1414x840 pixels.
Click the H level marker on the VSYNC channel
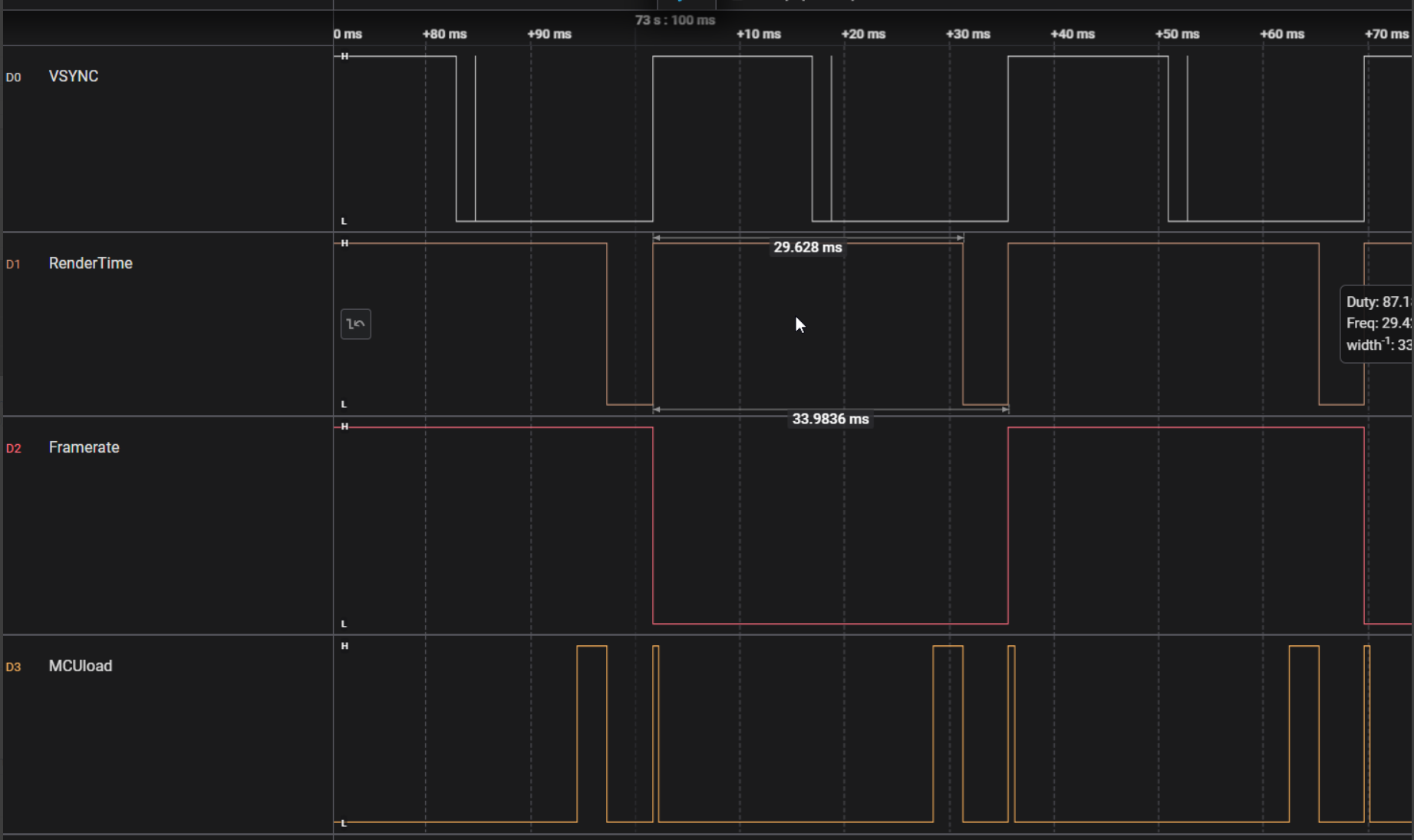(345, 55)
